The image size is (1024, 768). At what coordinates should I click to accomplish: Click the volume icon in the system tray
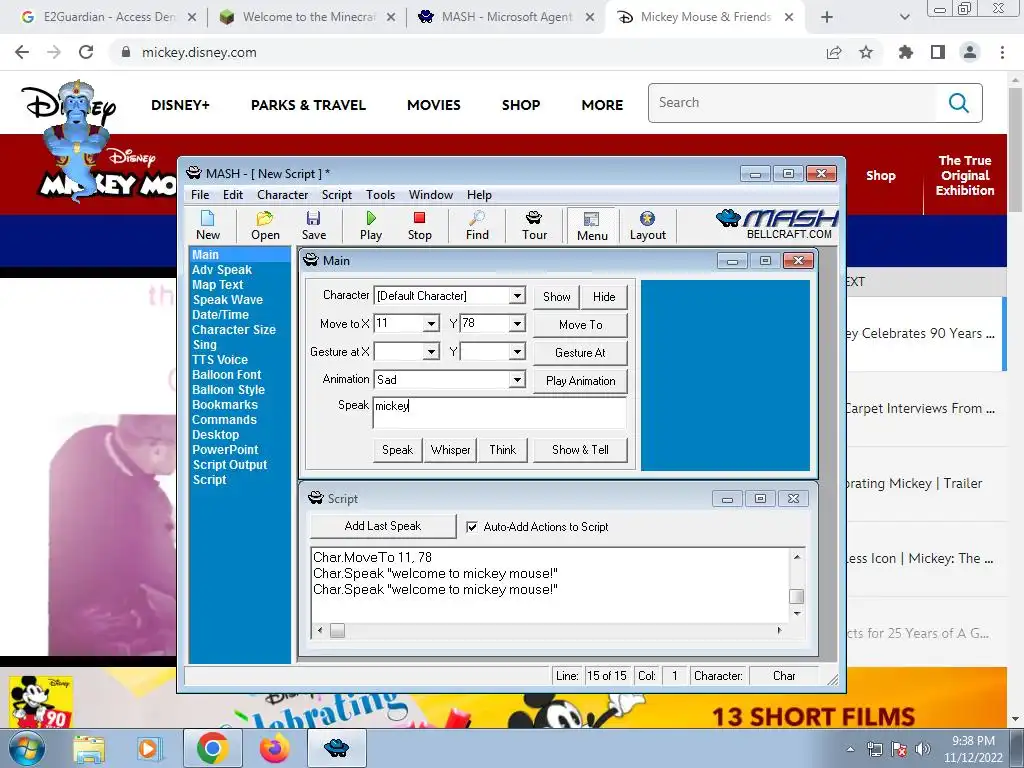[923, 749]
